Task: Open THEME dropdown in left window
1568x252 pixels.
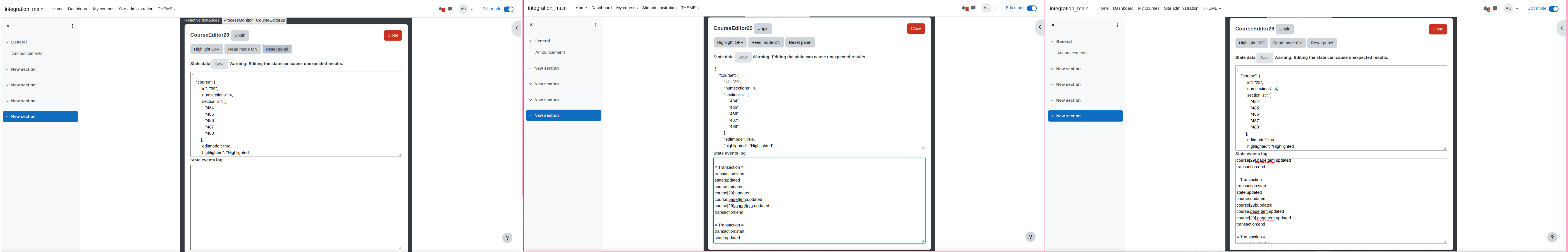Action: pos(167,9)
